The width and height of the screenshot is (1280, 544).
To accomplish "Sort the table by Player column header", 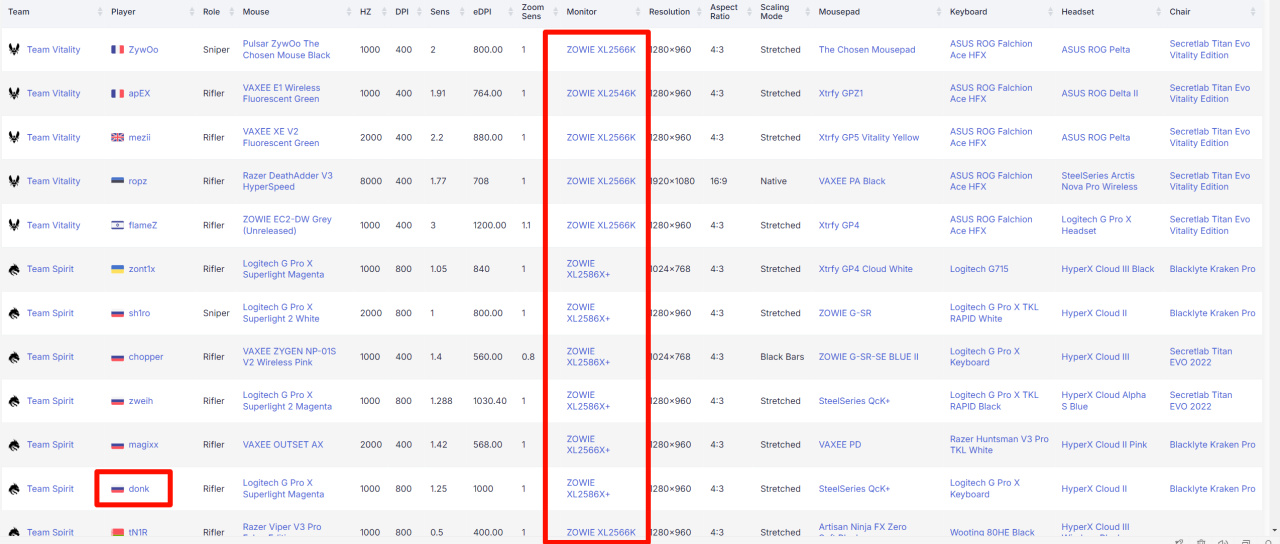I will click(123, 12).
